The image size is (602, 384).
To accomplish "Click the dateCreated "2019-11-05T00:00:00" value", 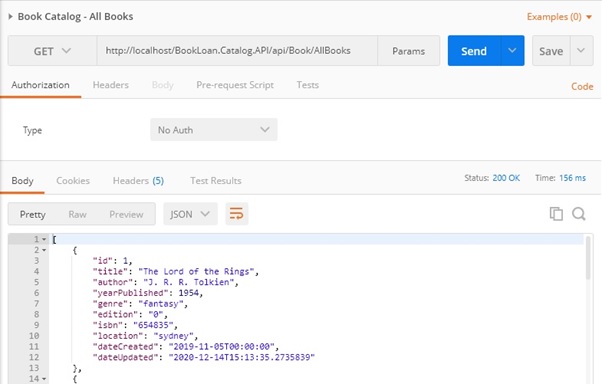I will pos(222,347).
